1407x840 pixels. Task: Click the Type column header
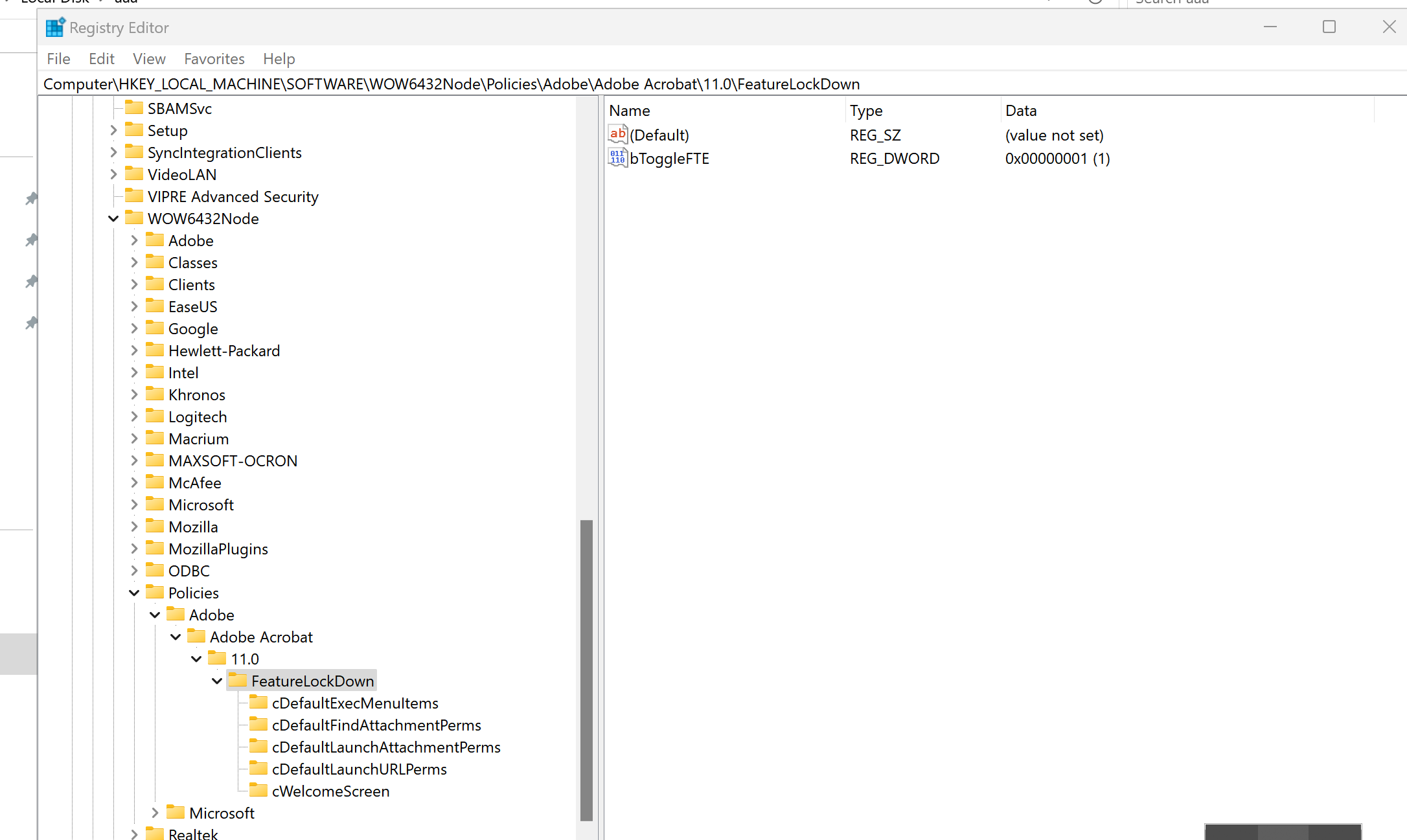[x=866, y=110]
